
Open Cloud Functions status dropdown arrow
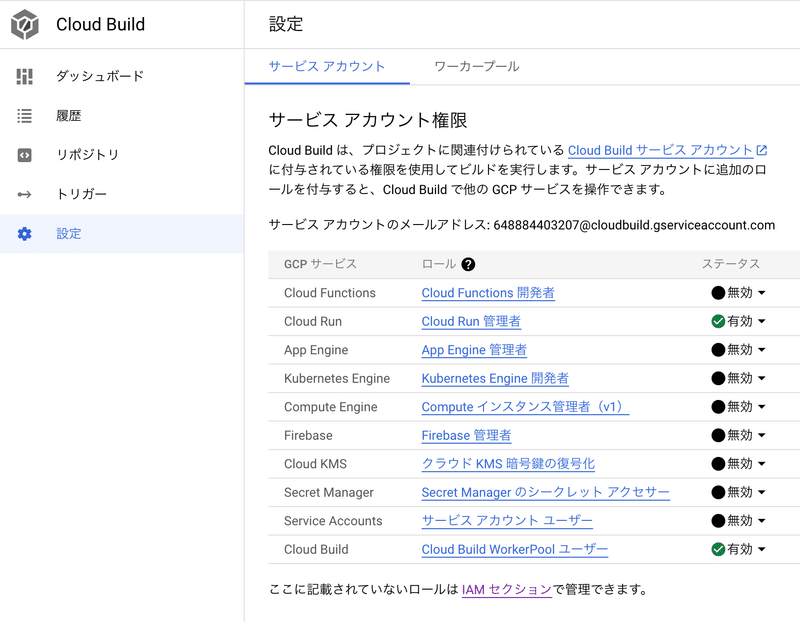point(762,293)
